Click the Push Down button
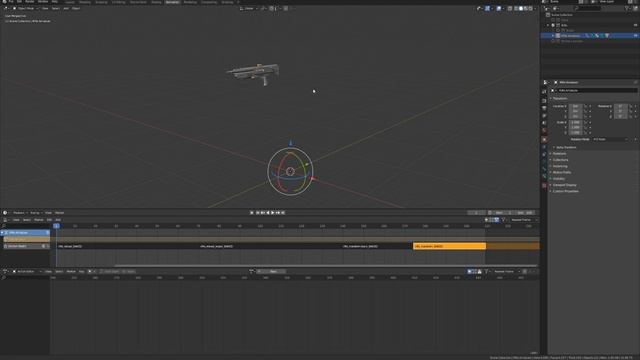Image resolution: width=640 pixels, height=360 pixels. (x=110, y=271)
